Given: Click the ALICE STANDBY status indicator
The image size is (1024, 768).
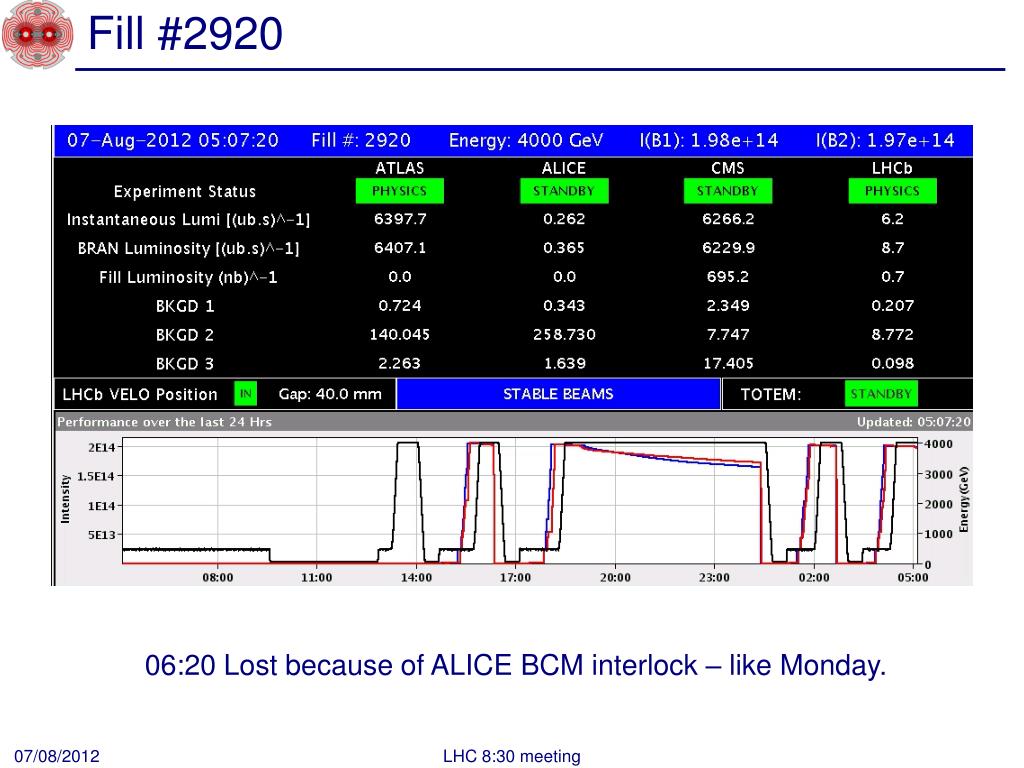Looking at the screenshot, I should point(564,191).
